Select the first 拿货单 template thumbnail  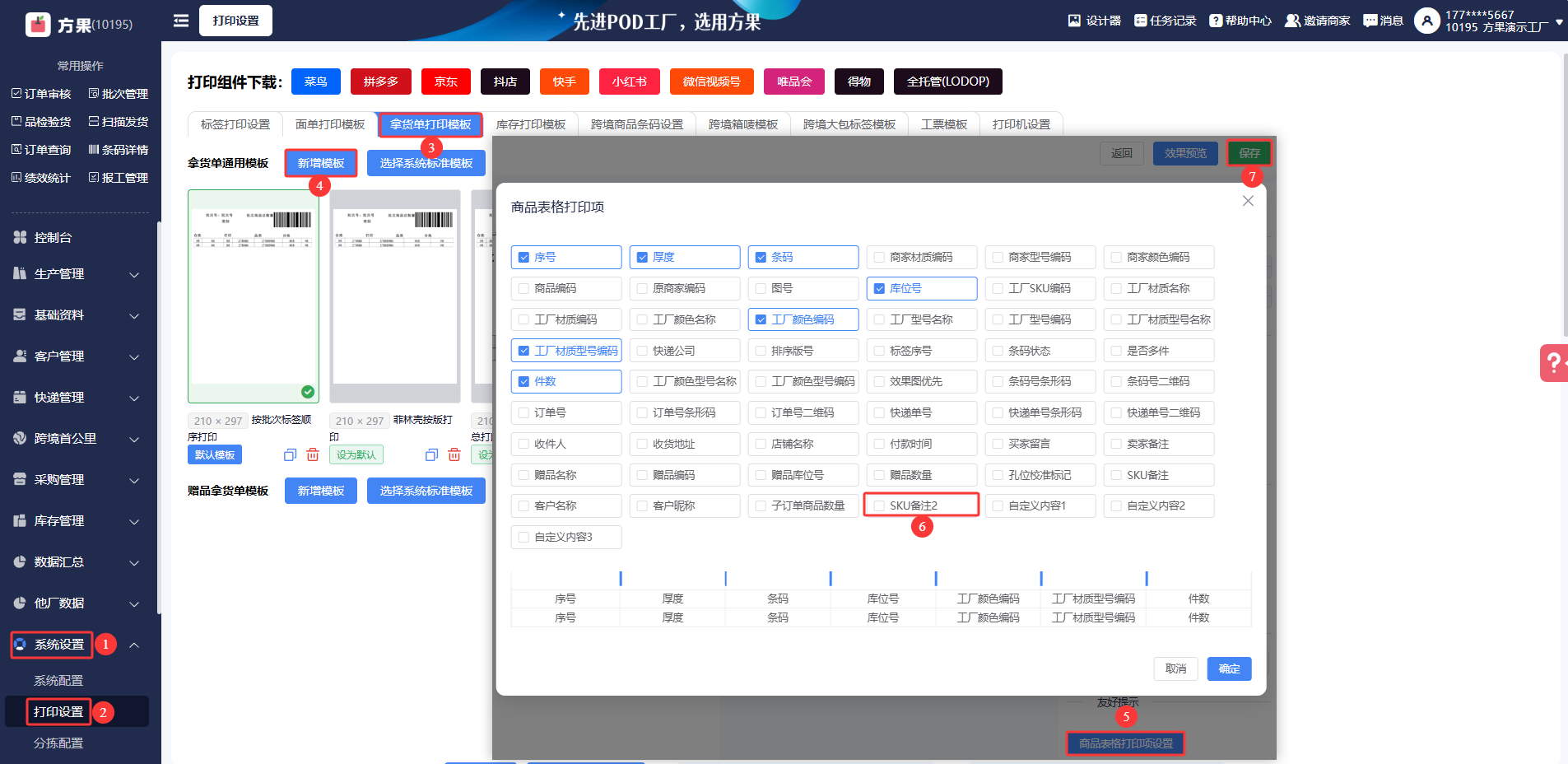click(x=254, y=296)
